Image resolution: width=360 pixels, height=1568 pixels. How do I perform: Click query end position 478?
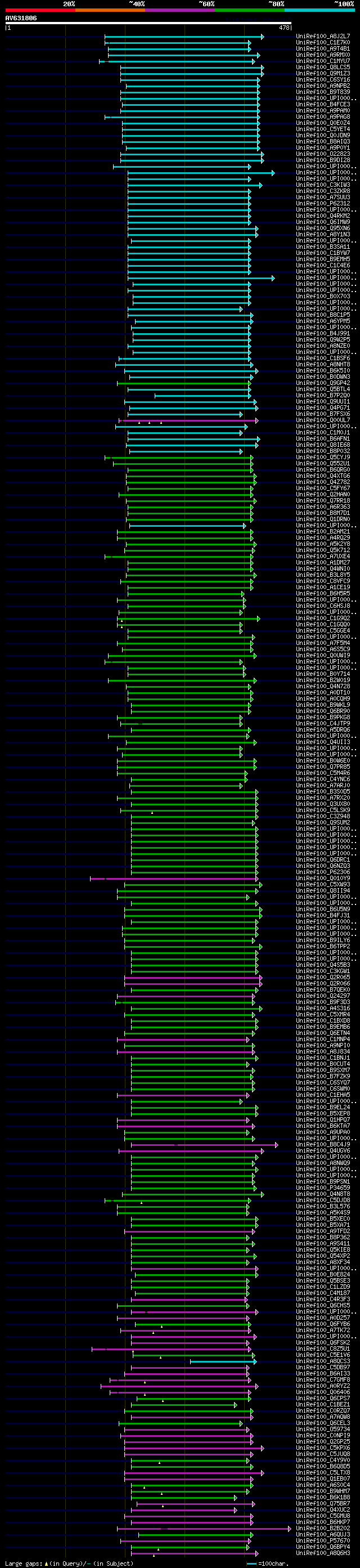pos(285,28)
